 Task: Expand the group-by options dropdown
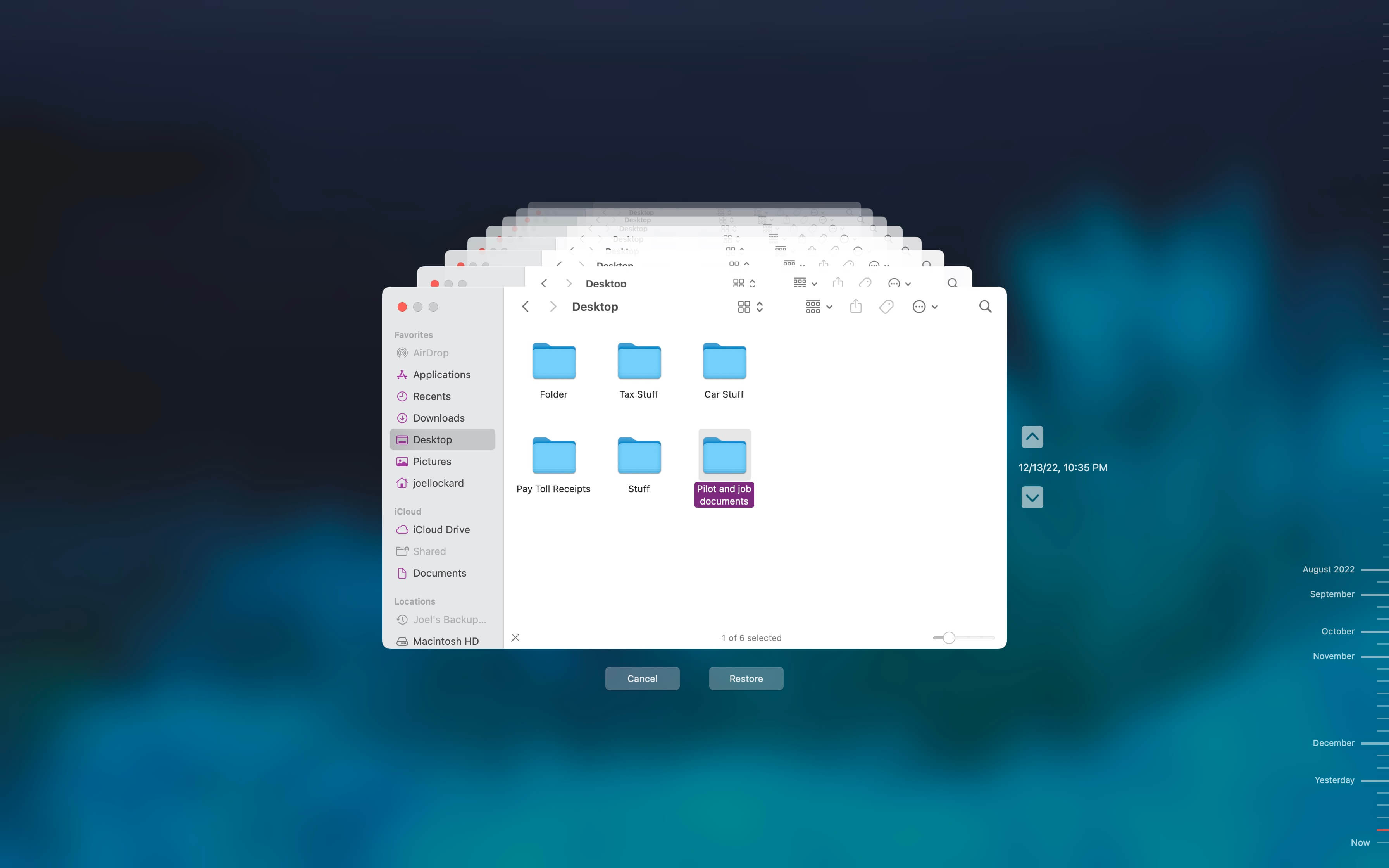(819, 307)
